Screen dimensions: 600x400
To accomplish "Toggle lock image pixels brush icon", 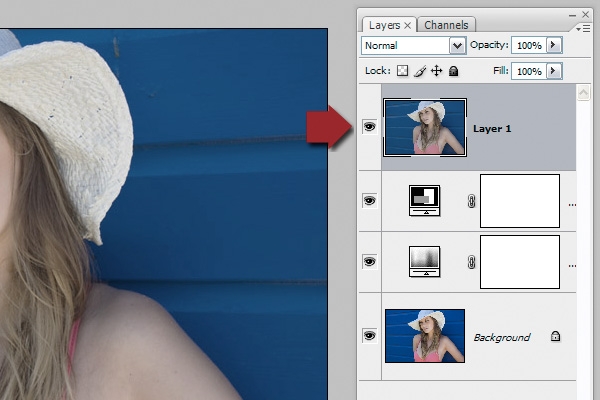I will [420, 71].
